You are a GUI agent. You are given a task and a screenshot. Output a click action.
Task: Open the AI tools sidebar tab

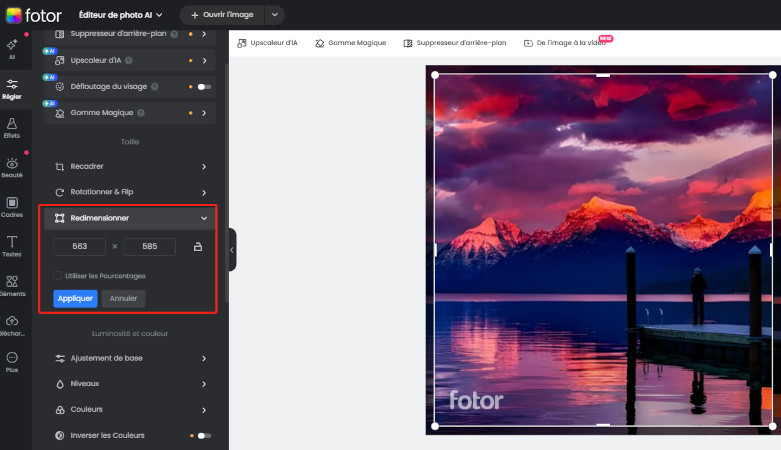pos(12,49)
